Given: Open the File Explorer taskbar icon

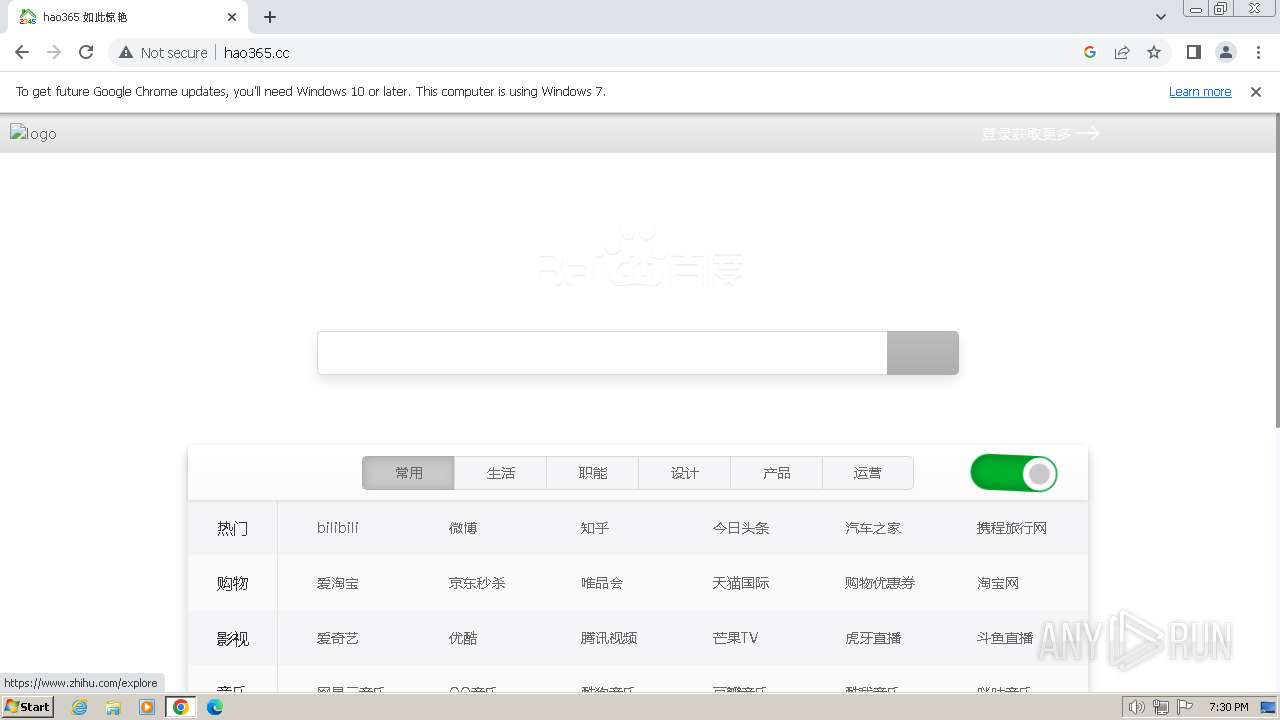Looking at the screenshot, I should coord(113,707).
